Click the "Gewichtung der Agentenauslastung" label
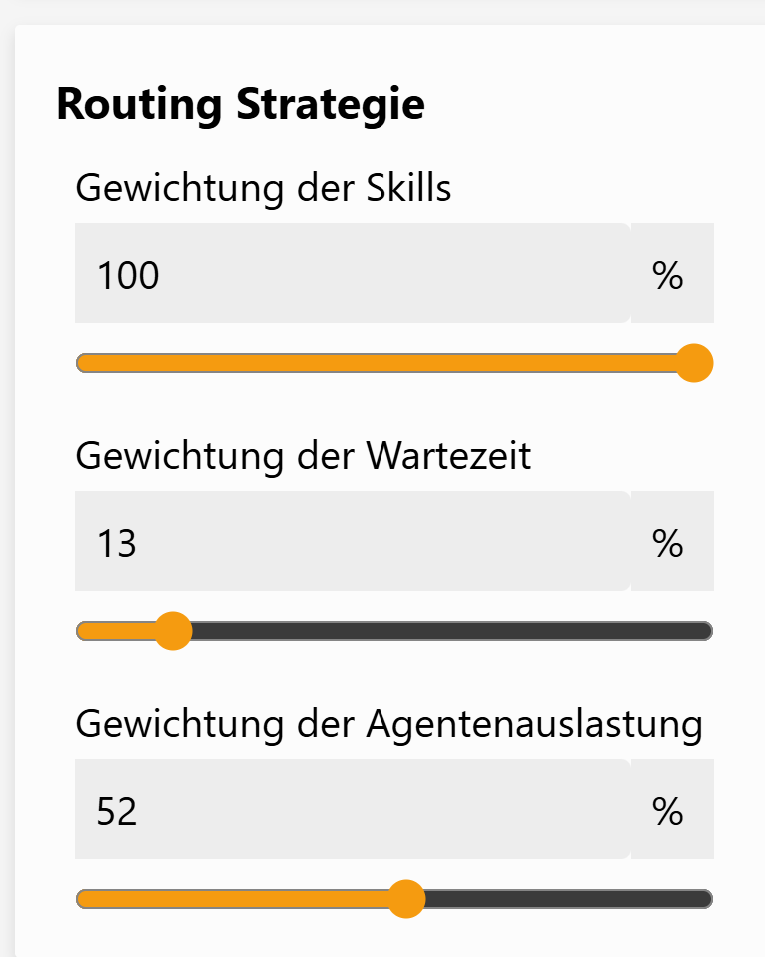Screen dimensions: 765x957 (x=388, y=724)
